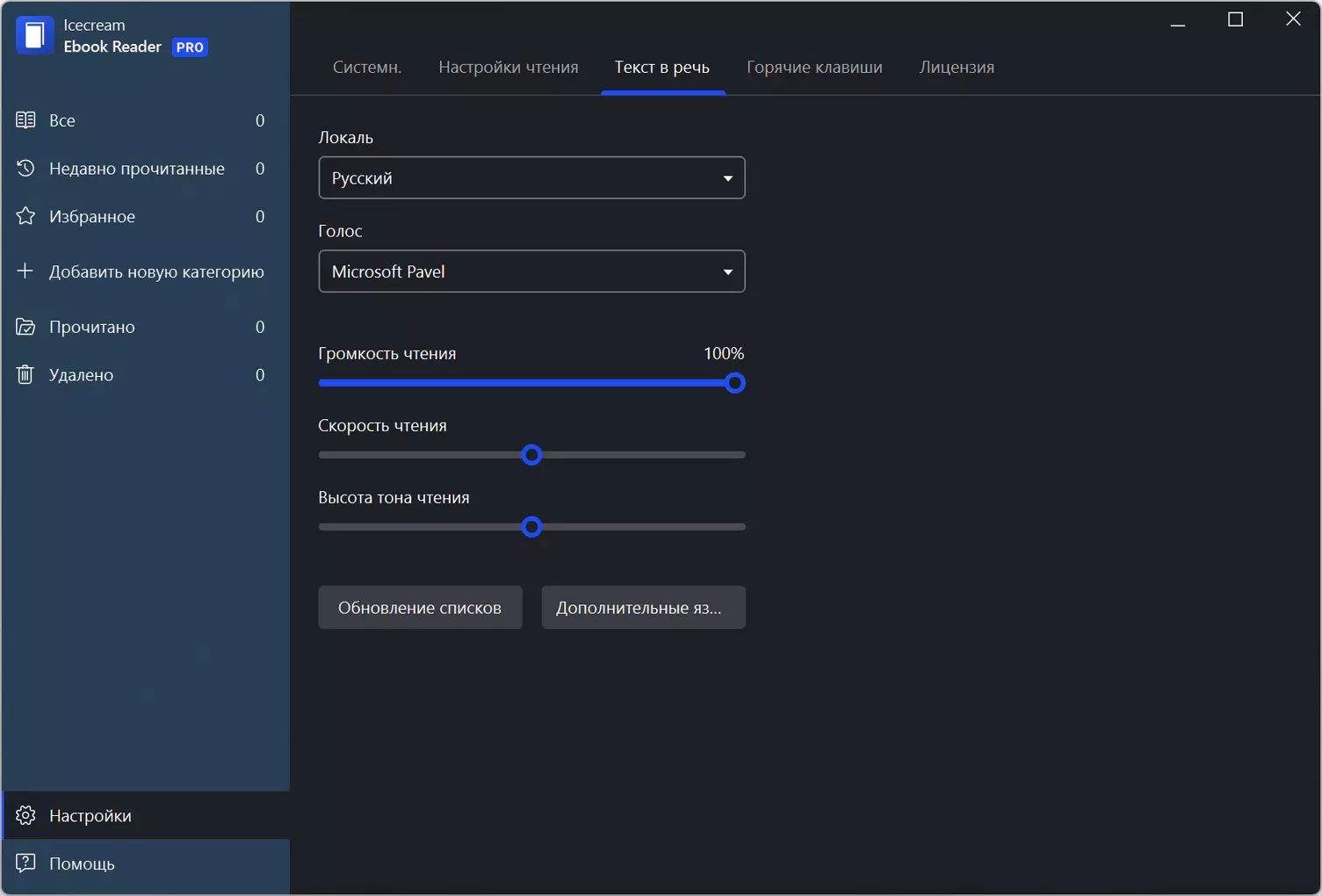The image size is (1322, 896).
Task: Click the open-book icon beside Все
Action: click(25, 120)
